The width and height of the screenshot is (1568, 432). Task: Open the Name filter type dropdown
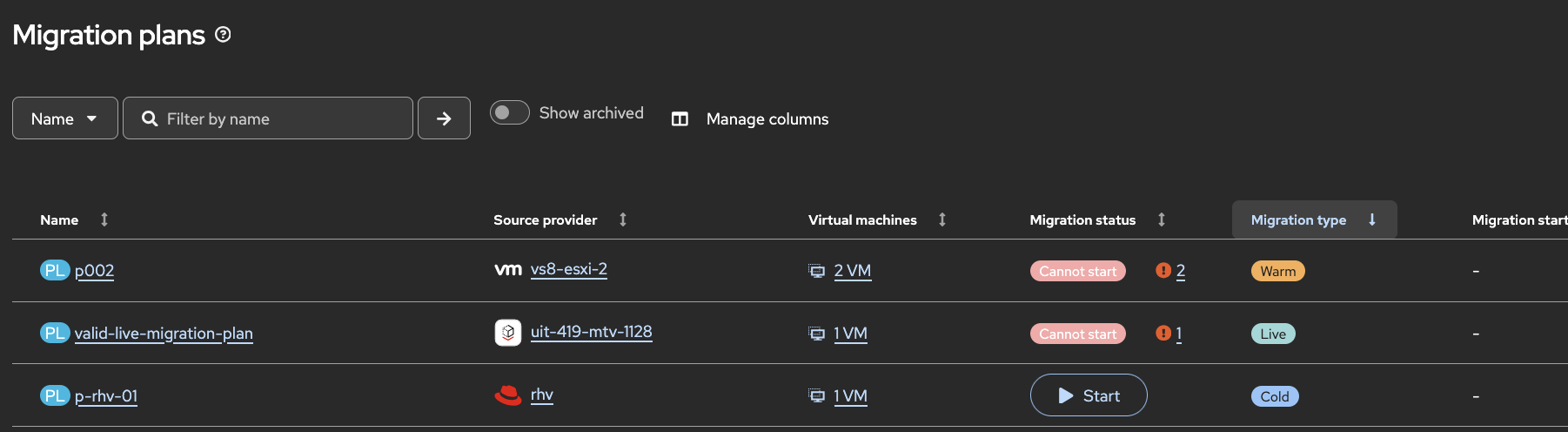(65, 118)
